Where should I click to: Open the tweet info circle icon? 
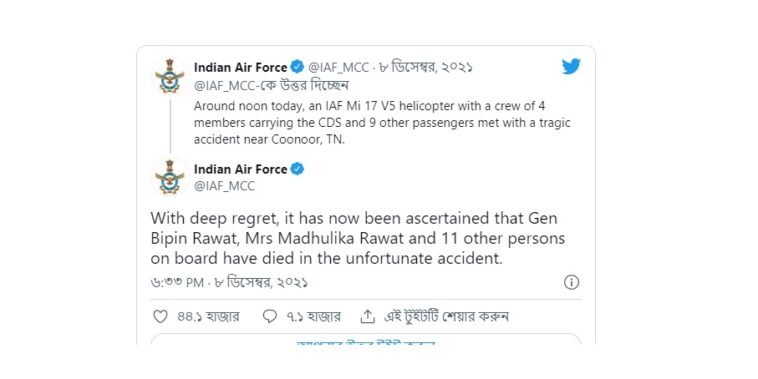(571, 282)
